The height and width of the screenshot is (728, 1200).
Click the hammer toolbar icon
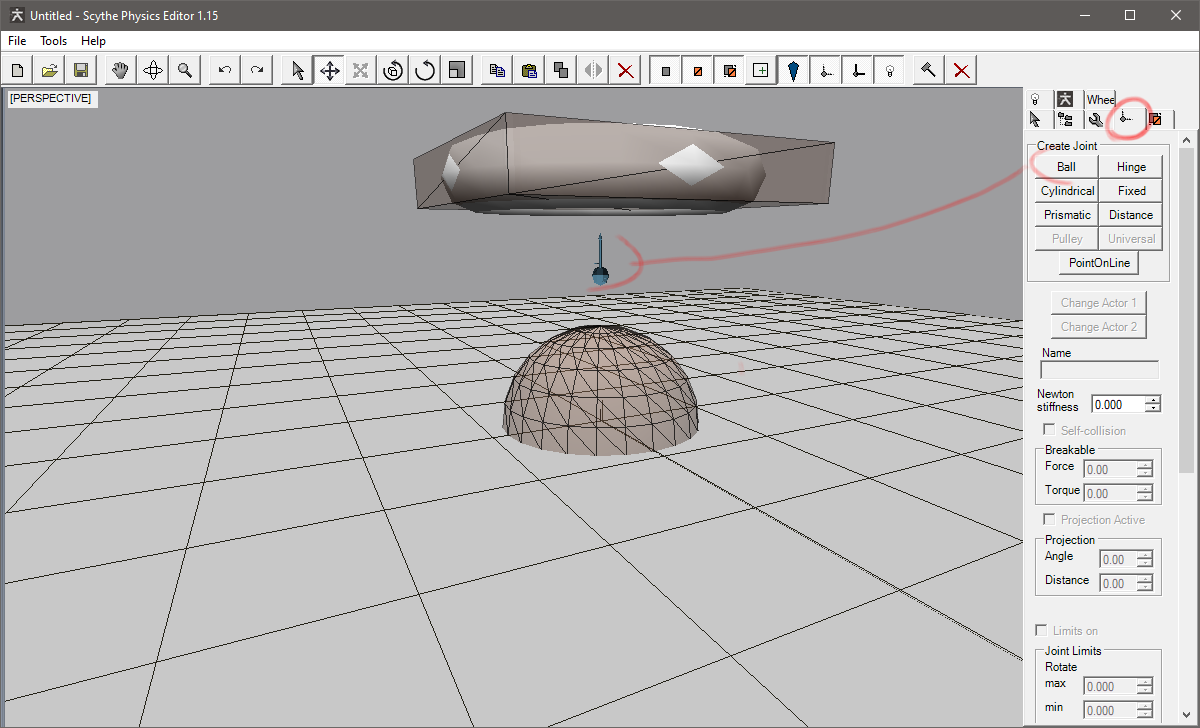click(929, 70)
